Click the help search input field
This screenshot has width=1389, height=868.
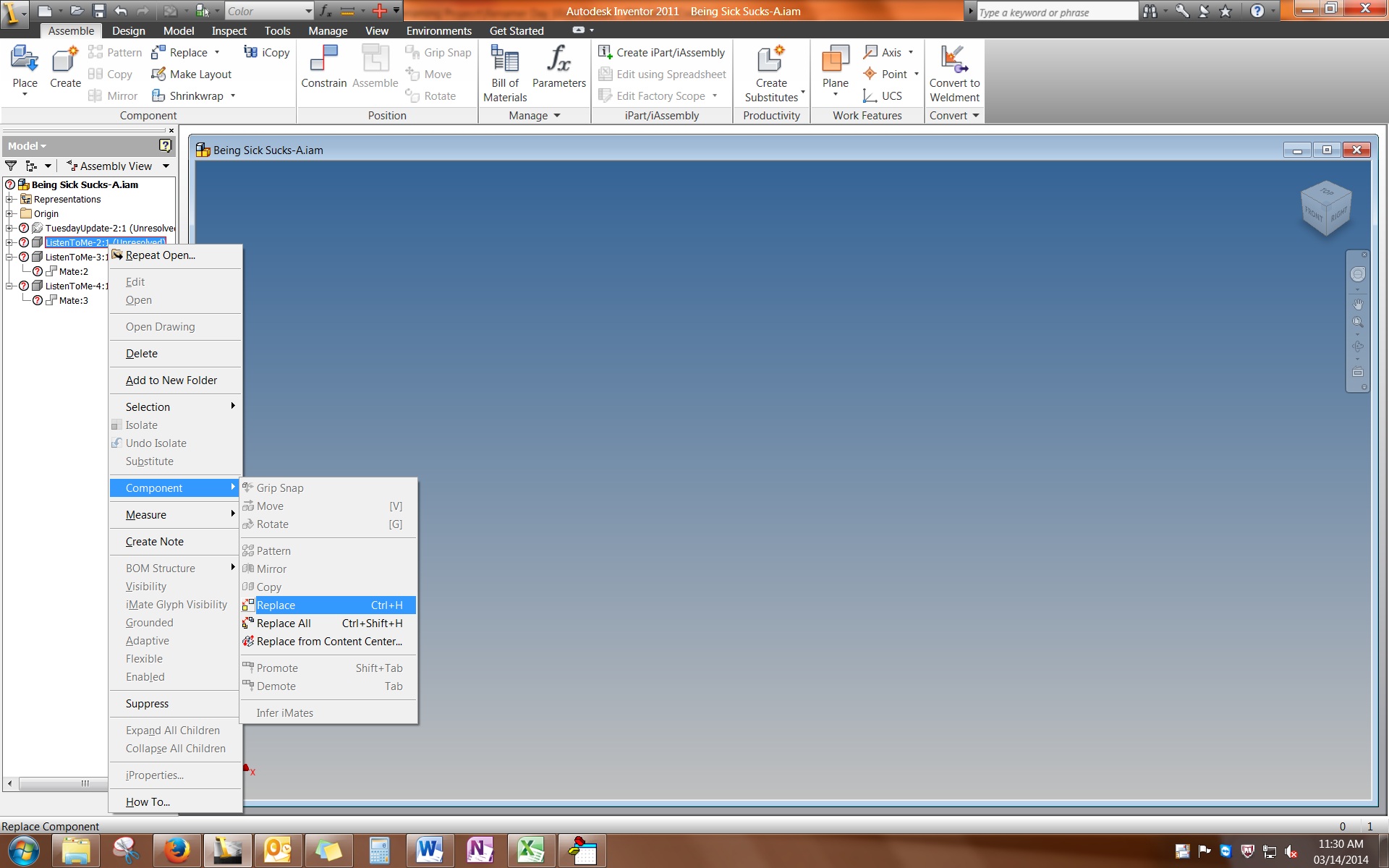[x=1057, y=12]
